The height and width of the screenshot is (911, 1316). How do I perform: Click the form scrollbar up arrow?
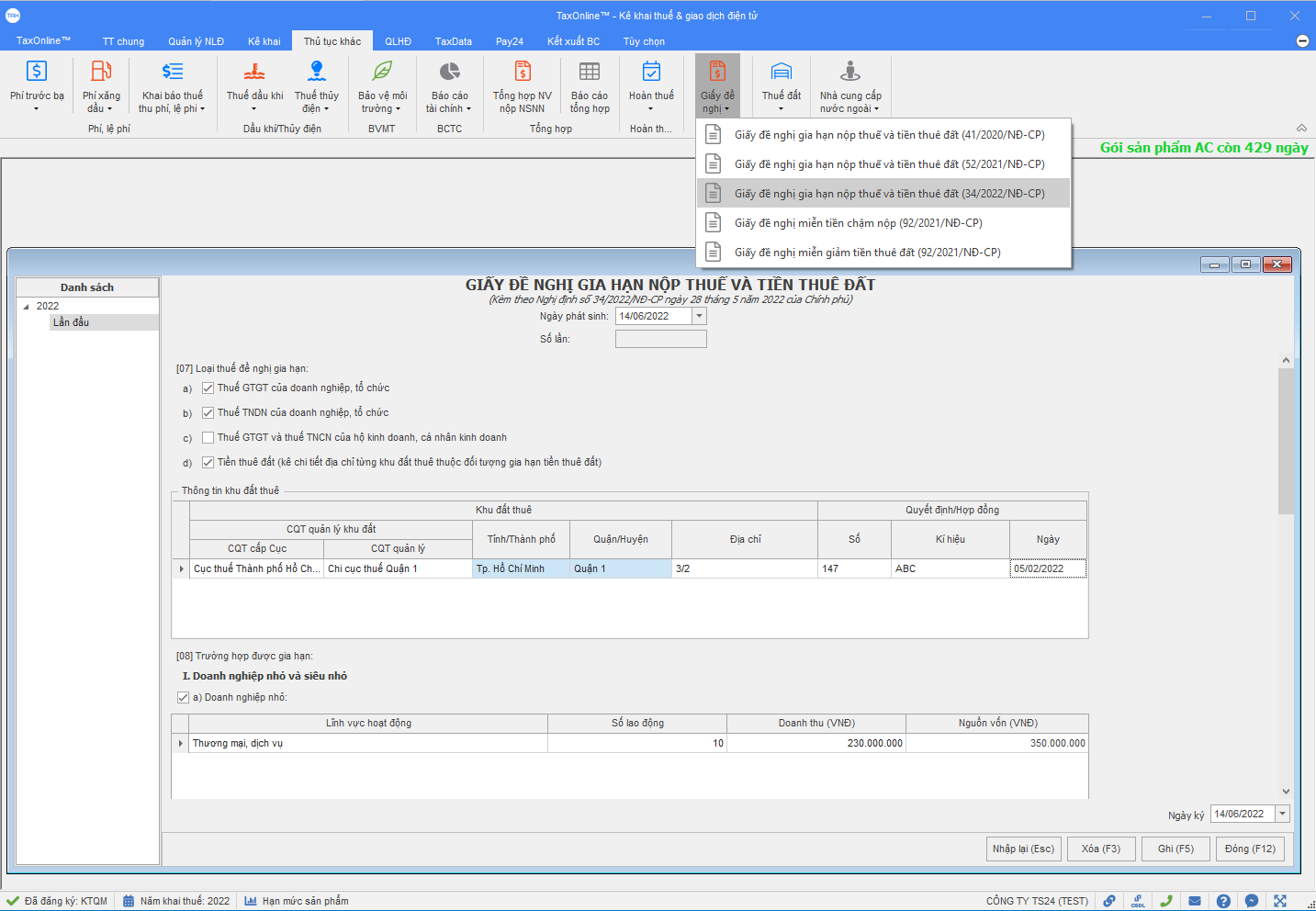[x=1286, y=361]
